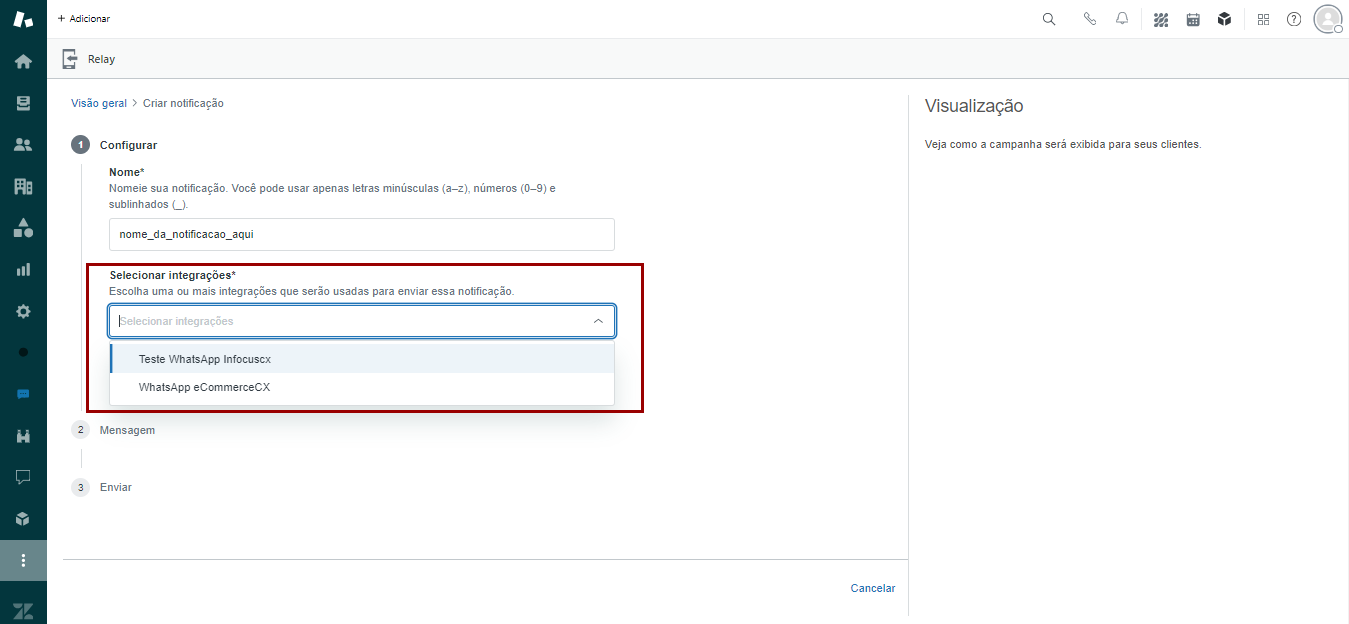Open the Customers people icon in sidebar

[x=23, y=145]
